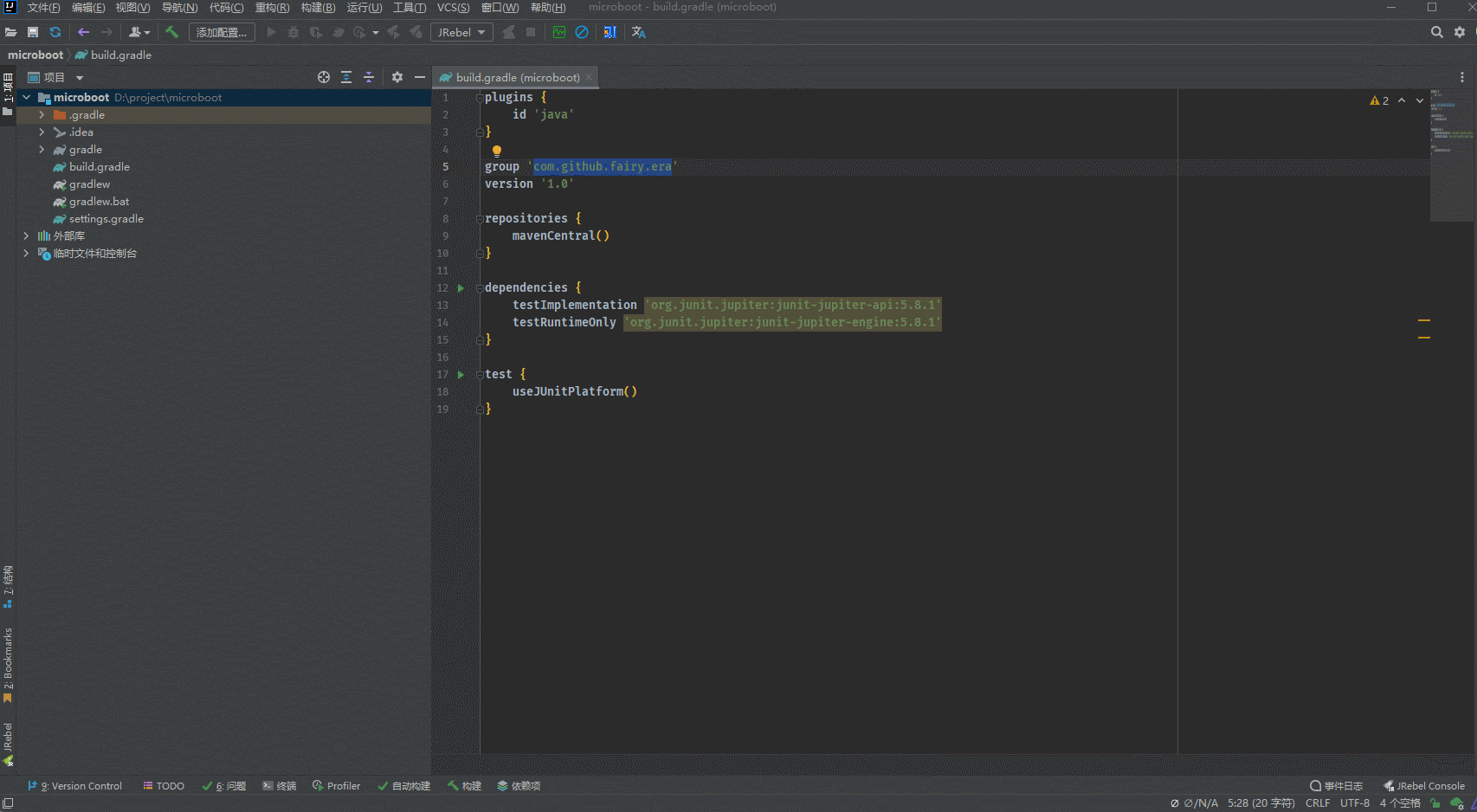Go to previous highlighted error arrow
Image resolution: width=1477 pixels, height=812 pixels.
pyautogui.click(x=1402, y=100)
